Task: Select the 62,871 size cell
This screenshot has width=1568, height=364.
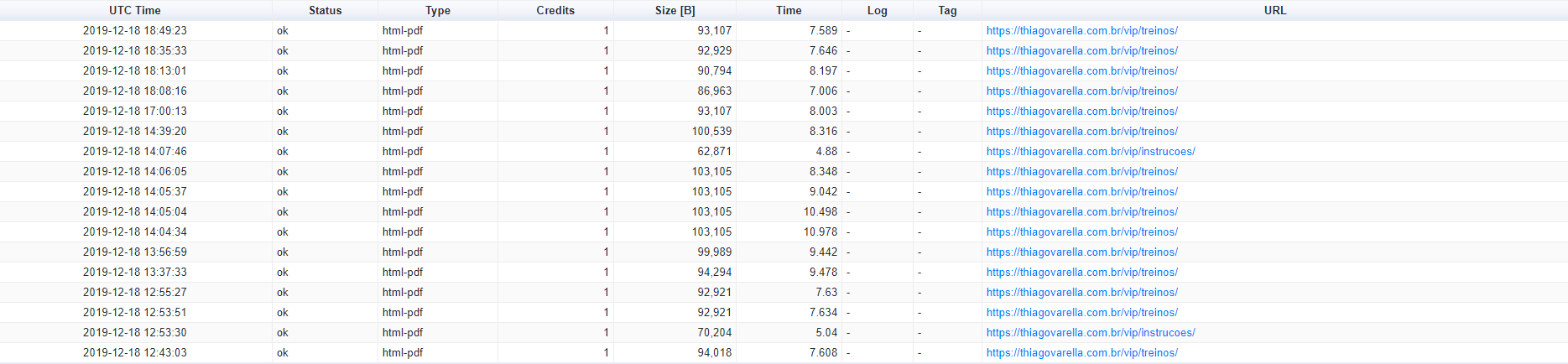Action: 714,152
